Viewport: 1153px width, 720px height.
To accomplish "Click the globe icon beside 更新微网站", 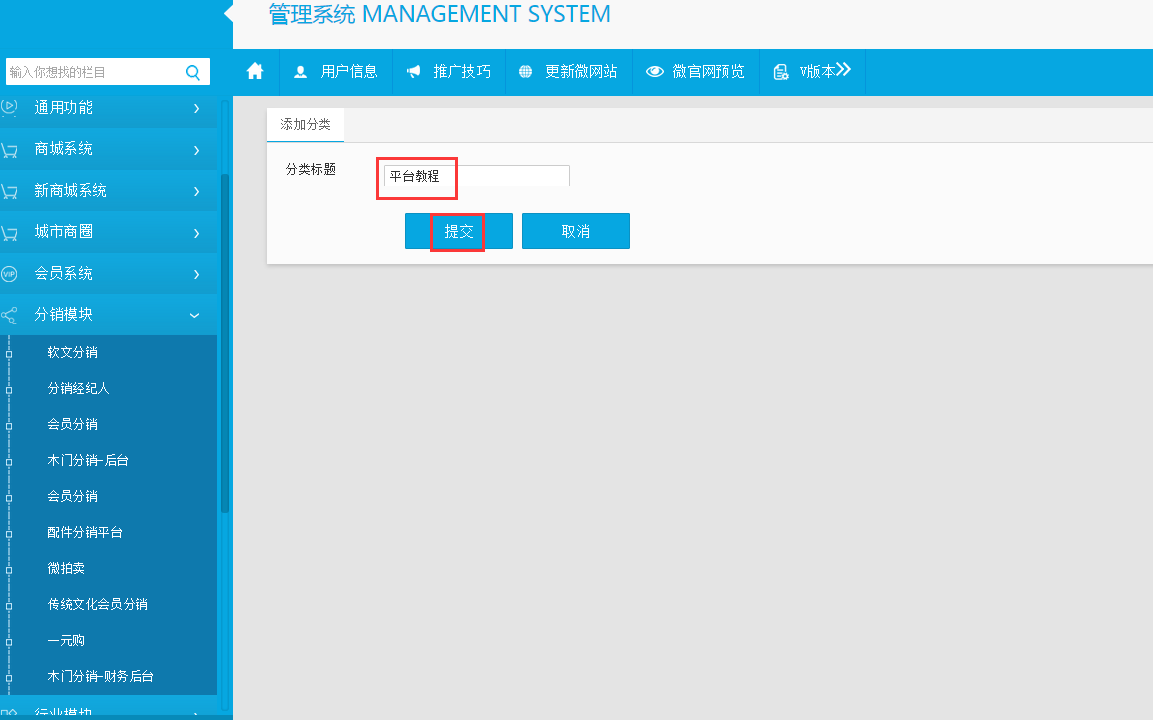I will (x=525, y=71).
